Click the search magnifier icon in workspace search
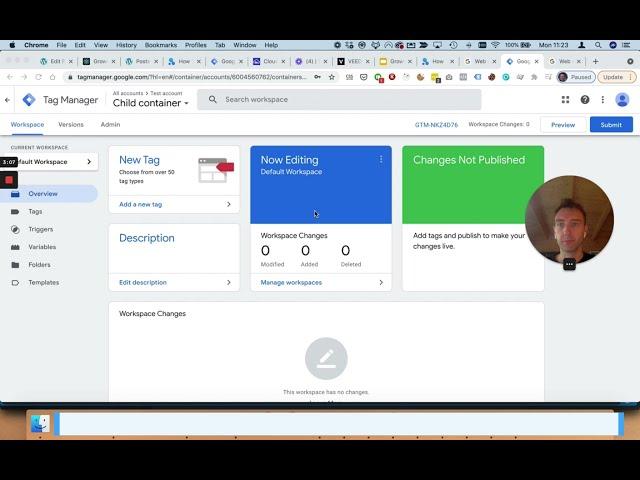This screenshot has width=640, height=480. point(213,99)
